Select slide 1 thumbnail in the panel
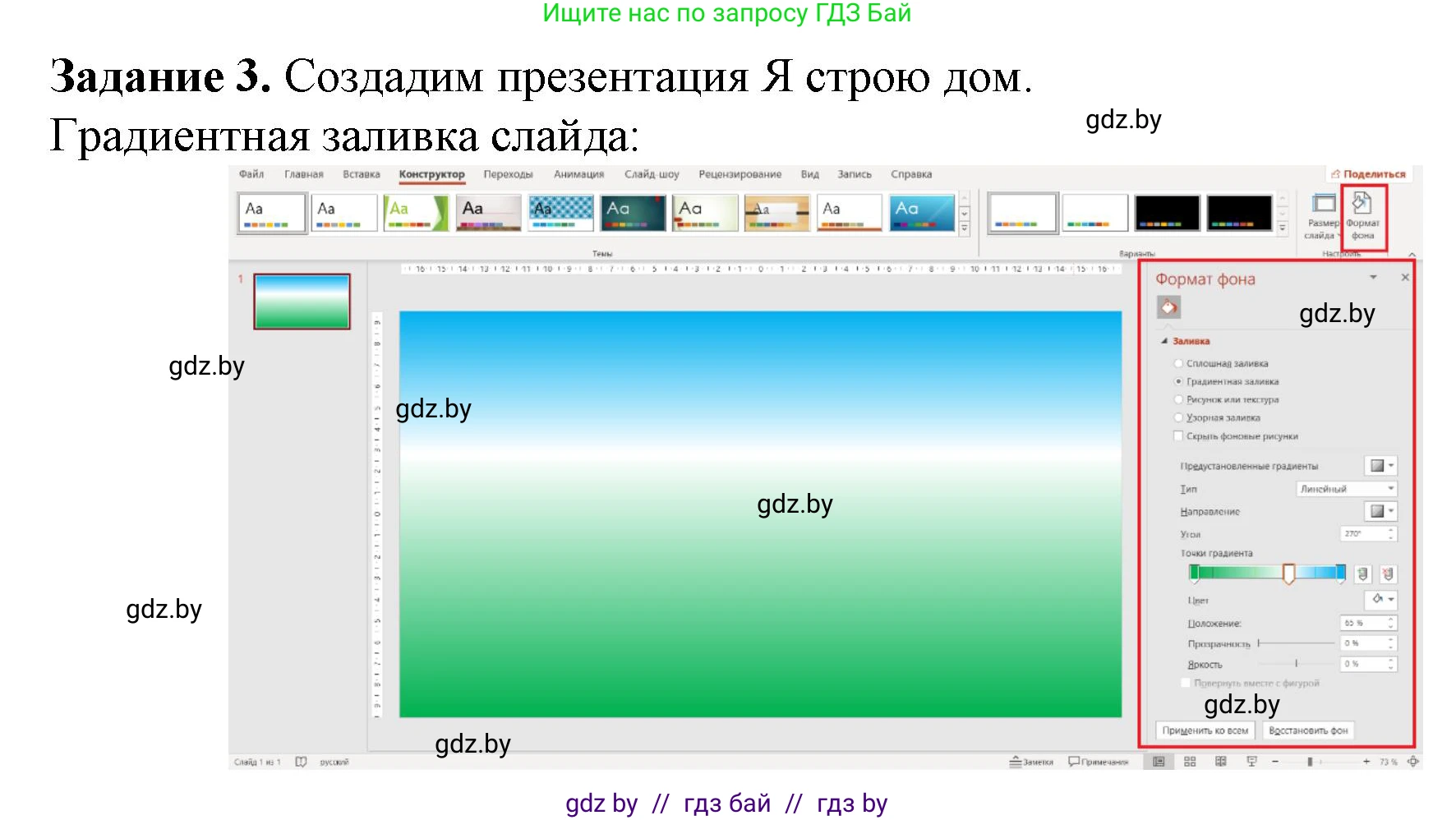1456x820 pixels. [302, 302]
